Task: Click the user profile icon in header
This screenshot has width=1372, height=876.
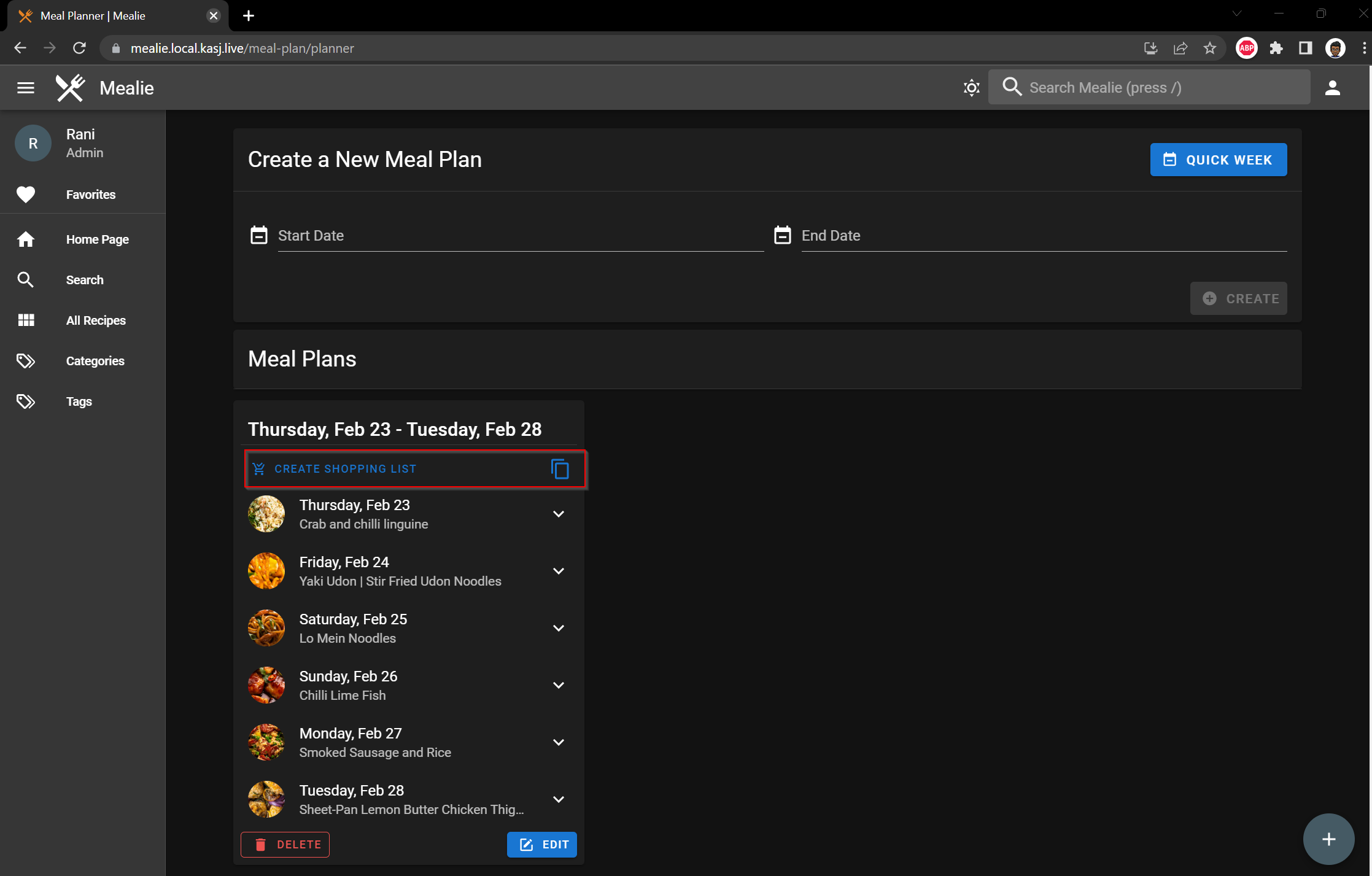Action: (x=1332, y=88)
